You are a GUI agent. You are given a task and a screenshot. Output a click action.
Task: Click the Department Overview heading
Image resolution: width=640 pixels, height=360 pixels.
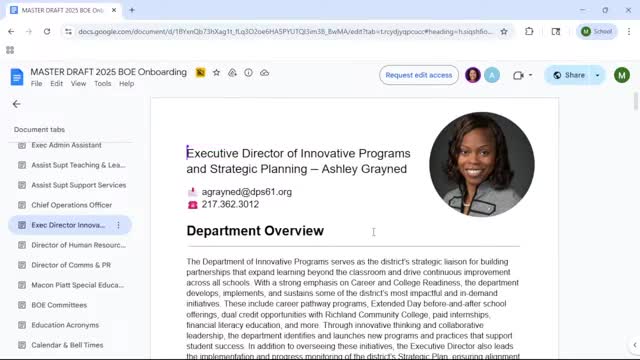coord(255,231)
